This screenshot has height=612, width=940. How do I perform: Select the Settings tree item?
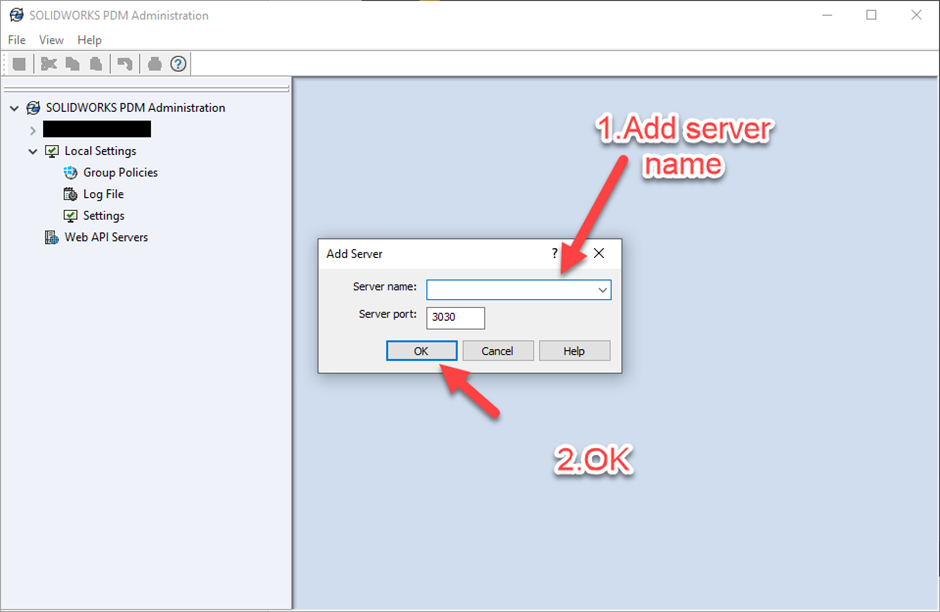104,216
